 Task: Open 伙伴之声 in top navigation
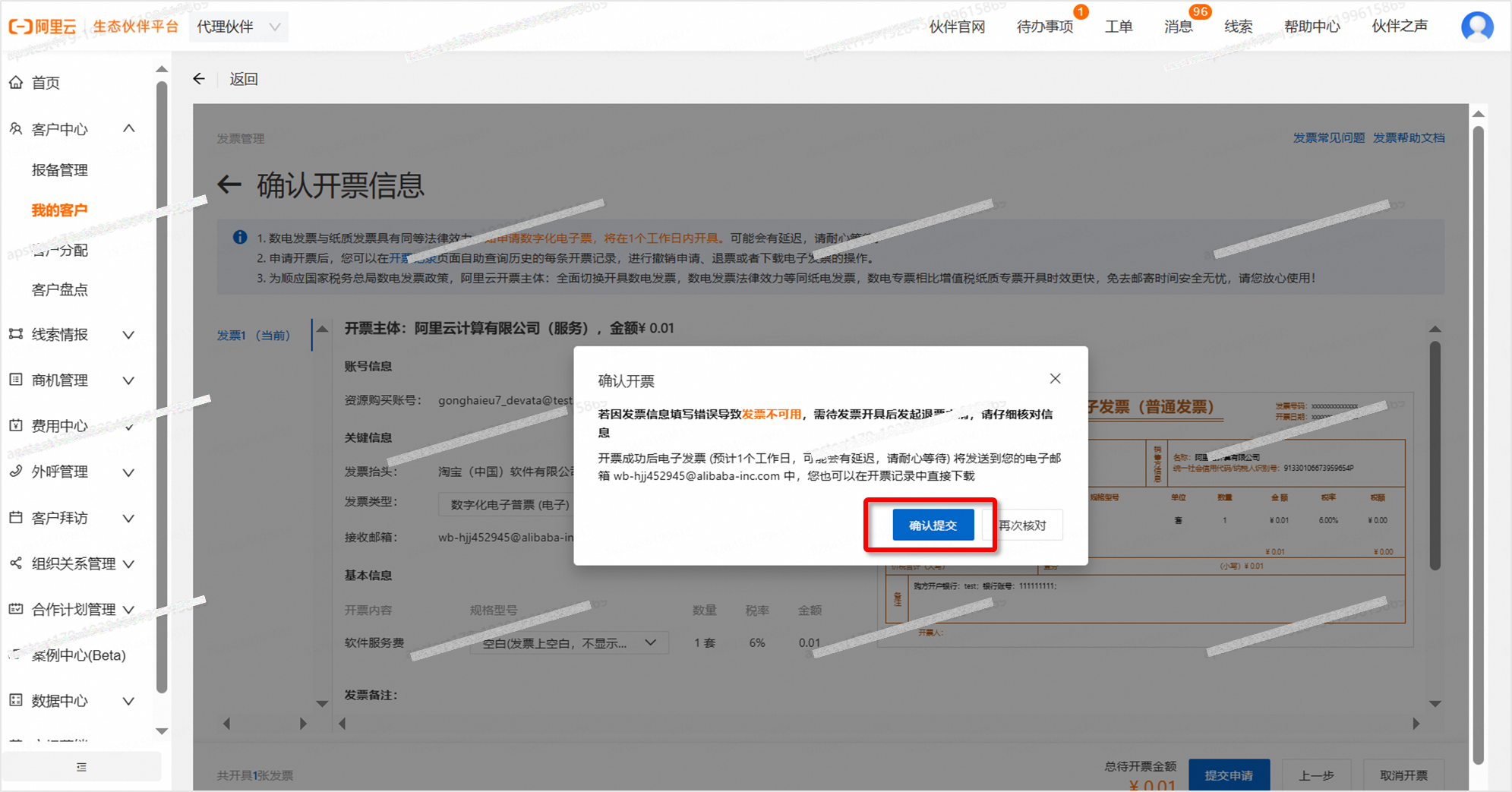(x=1400, y=27)
